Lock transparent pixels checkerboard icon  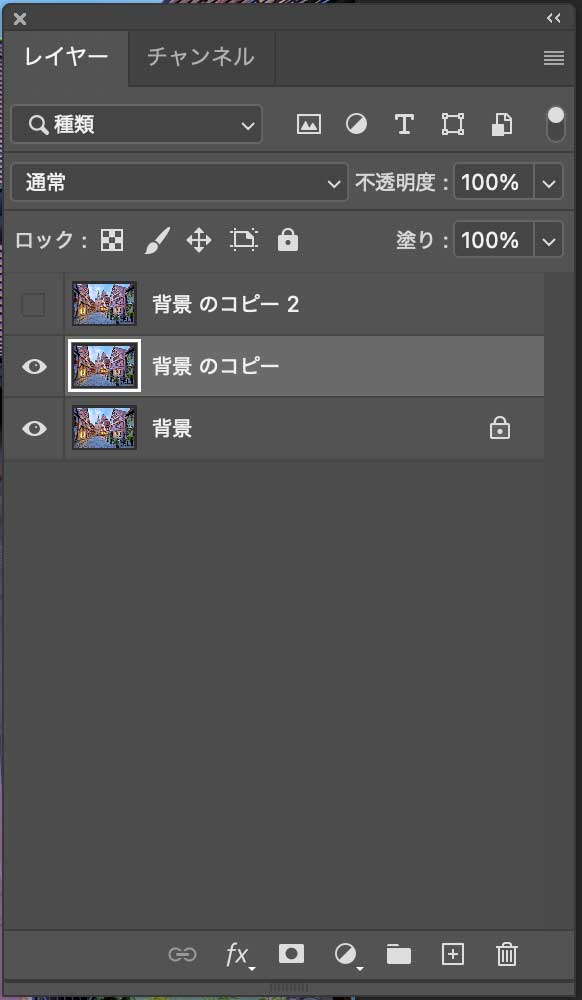pos(112,240)
